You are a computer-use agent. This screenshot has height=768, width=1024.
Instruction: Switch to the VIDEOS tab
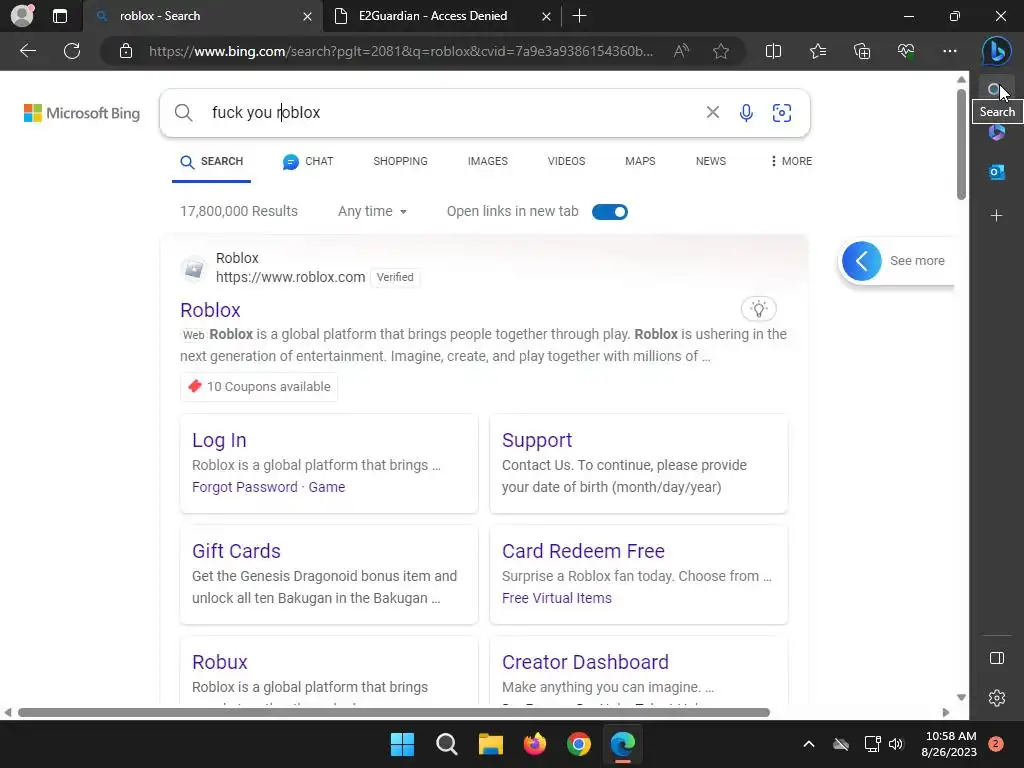(566, 161)
